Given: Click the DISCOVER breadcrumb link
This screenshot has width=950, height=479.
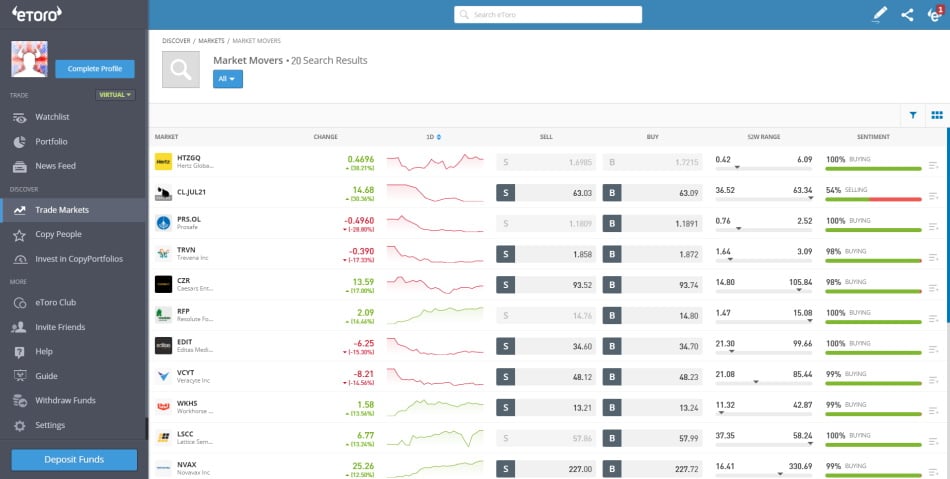Looking at the screenshot, I should pyautogui.click(x=176, y=41).
